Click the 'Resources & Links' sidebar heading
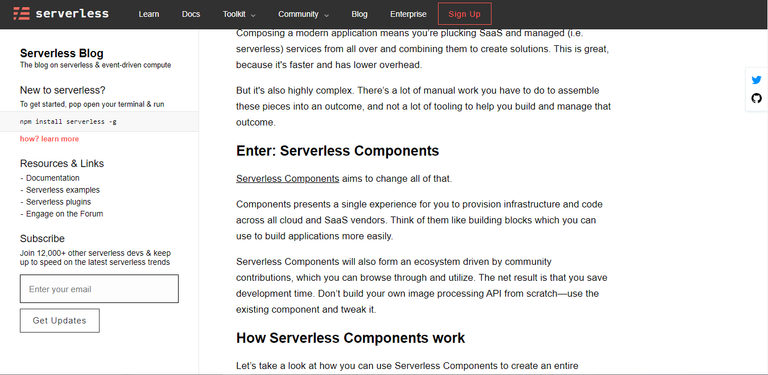768x375 pixels. (x=62, y=164)
